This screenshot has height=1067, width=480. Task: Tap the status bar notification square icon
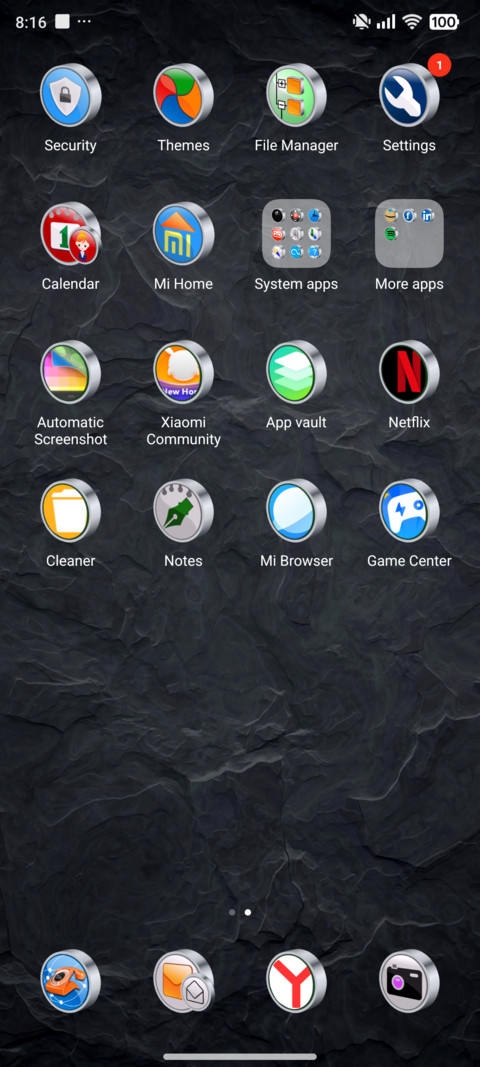pyautogui.click(x=63, y=22)
